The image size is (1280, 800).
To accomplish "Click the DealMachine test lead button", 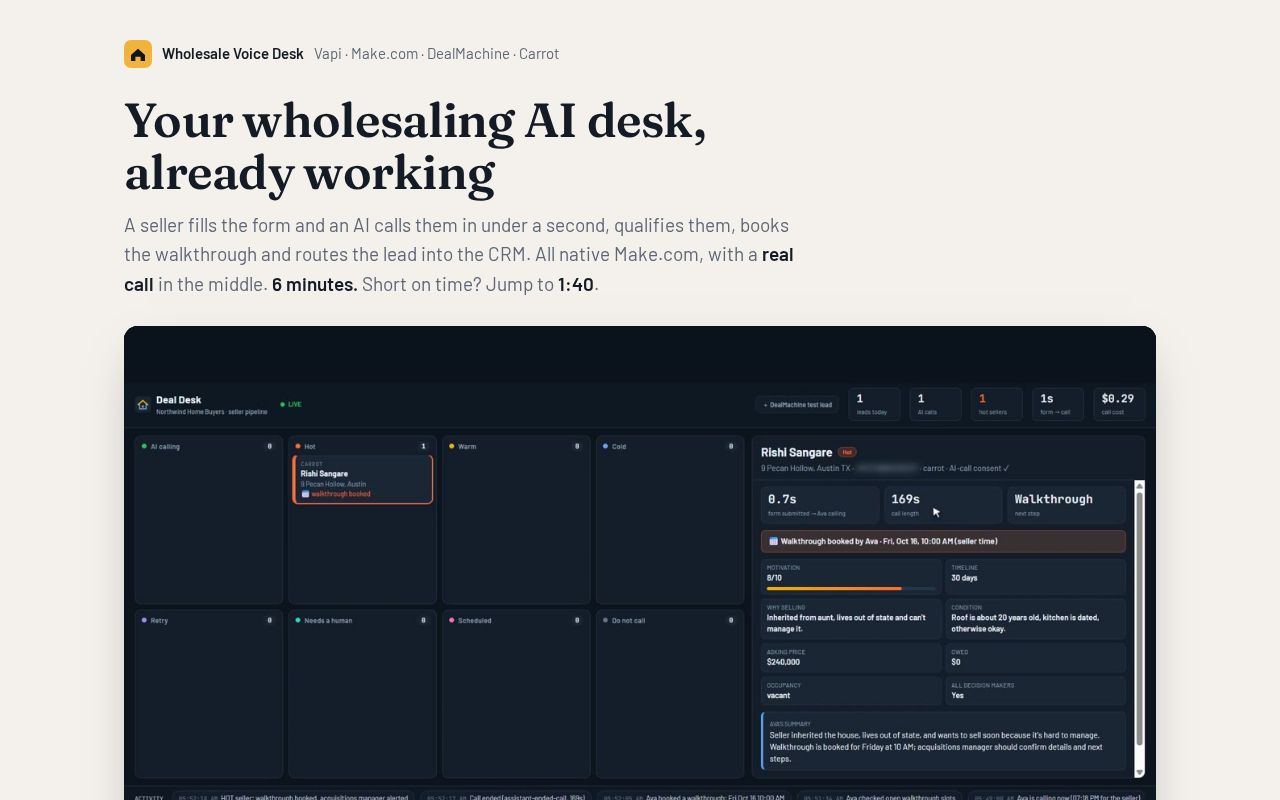I will click(x=797, y=405).
